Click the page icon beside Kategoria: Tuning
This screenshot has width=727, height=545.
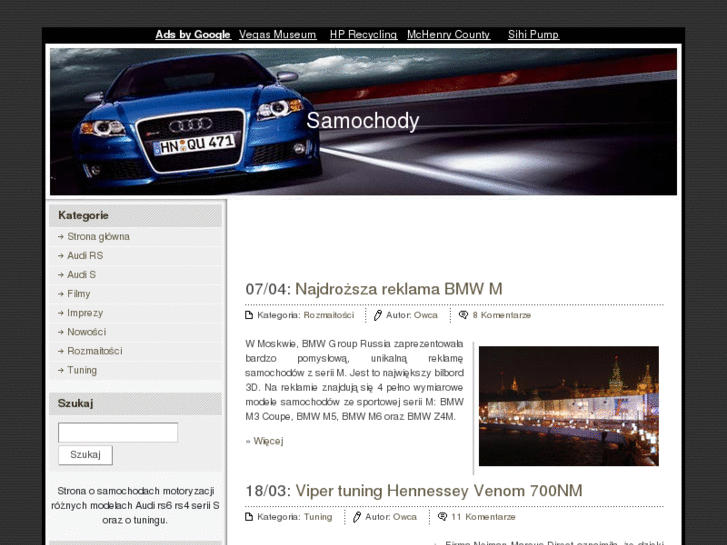click(249, 517)
